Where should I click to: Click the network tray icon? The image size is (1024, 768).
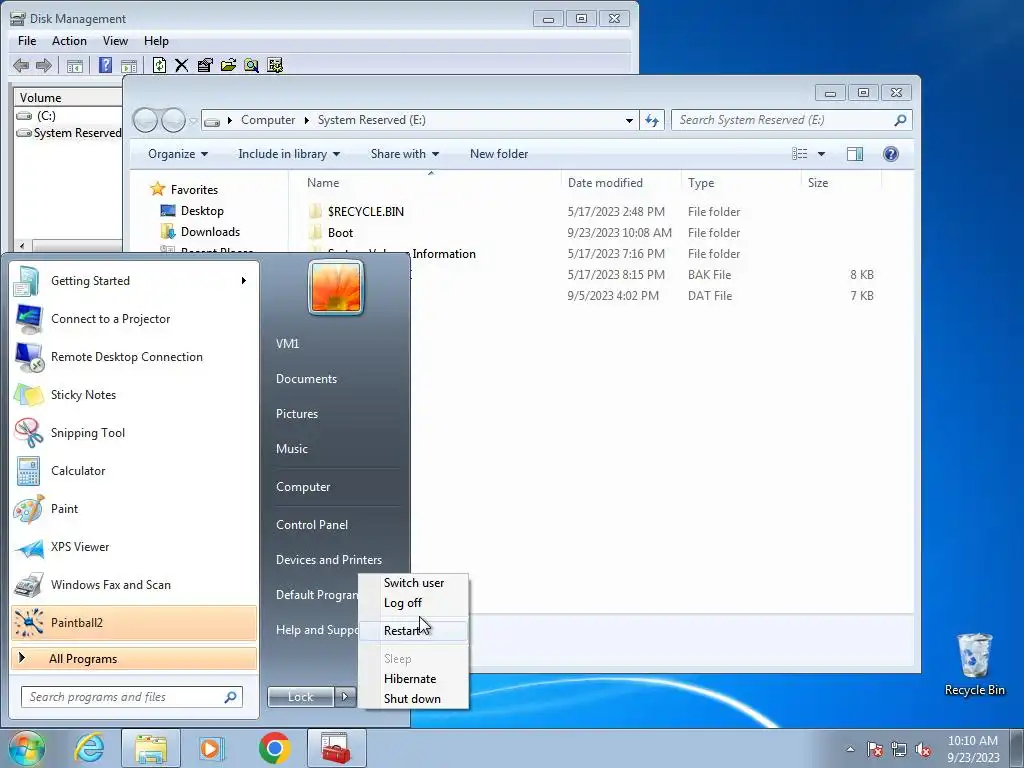point(899,749)
